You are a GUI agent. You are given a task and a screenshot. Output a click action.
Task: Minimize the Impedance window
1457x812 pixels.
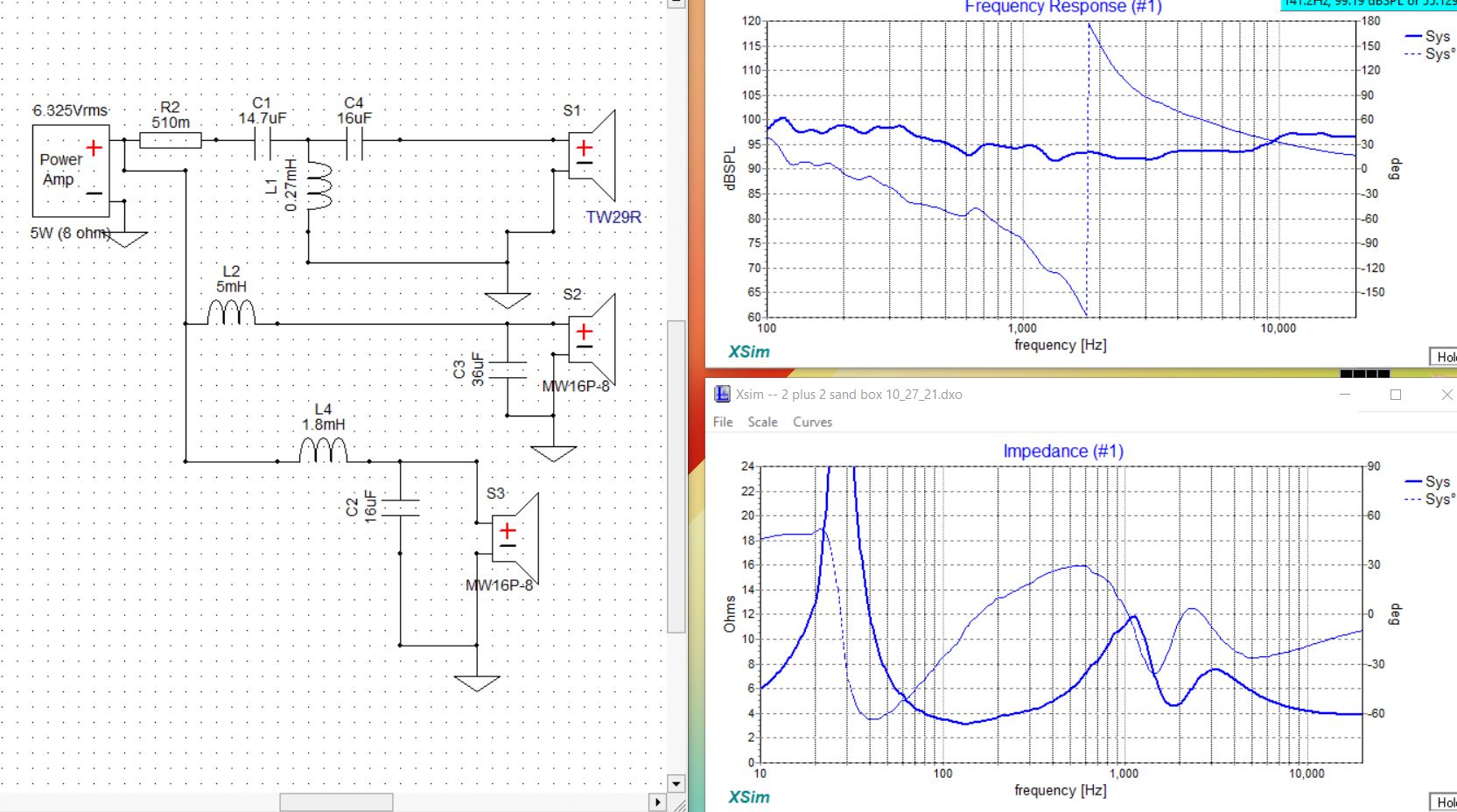tap(1345, 395)
